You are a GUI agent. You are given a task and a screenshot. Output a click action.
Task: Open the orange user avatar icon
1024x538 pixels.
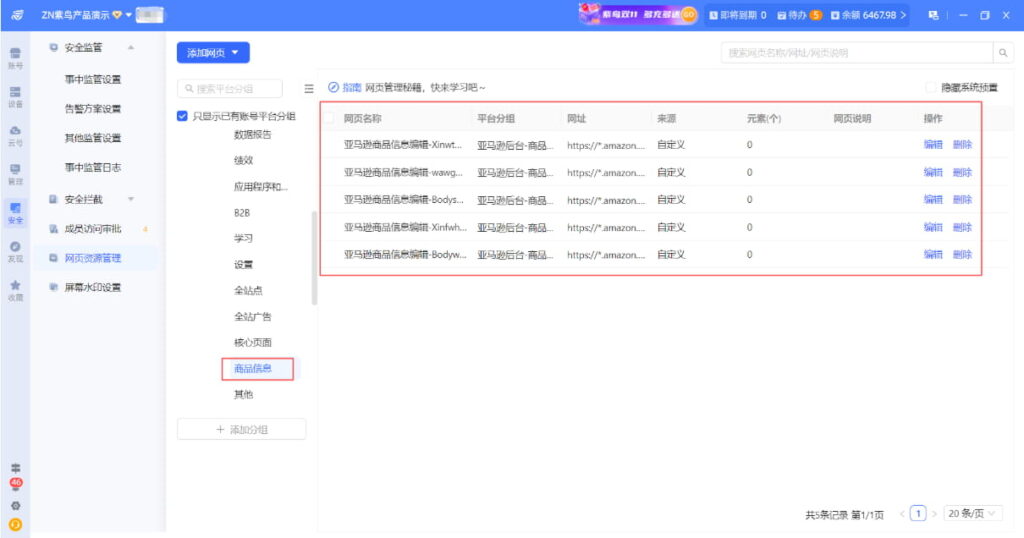tap(16, 524)
